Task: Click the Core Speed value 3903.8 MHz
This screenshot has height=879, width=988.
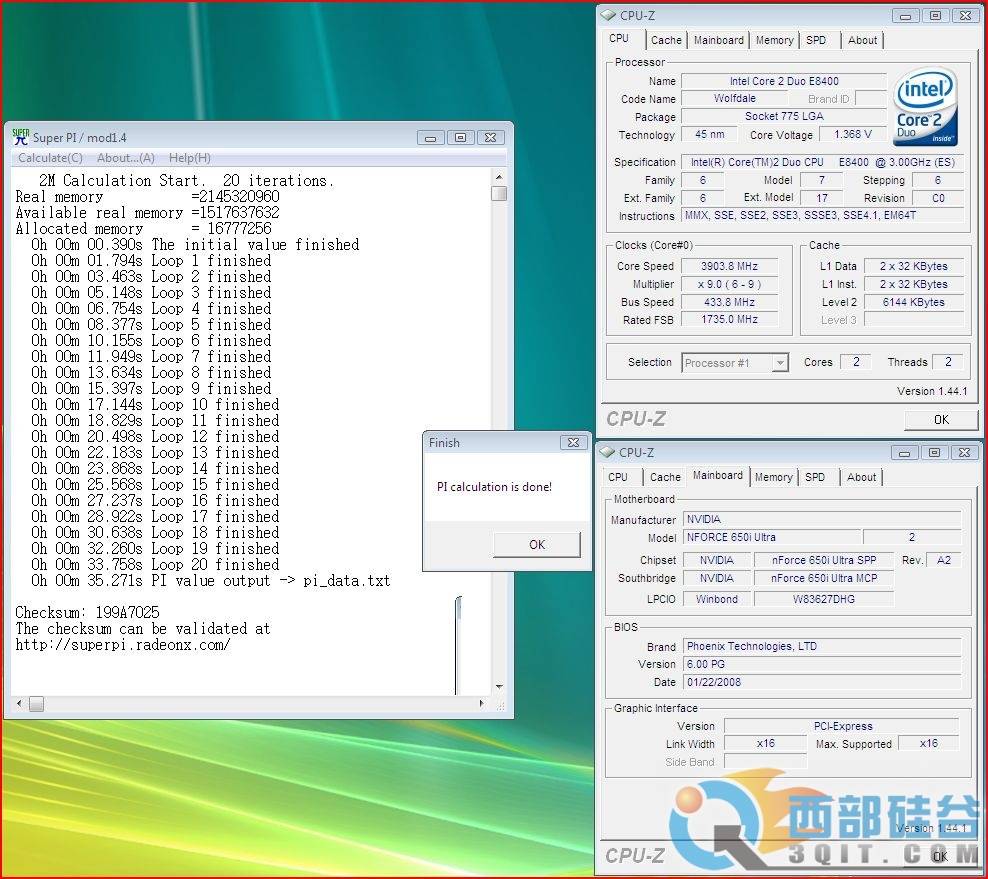Action: [x=730, y=267]
